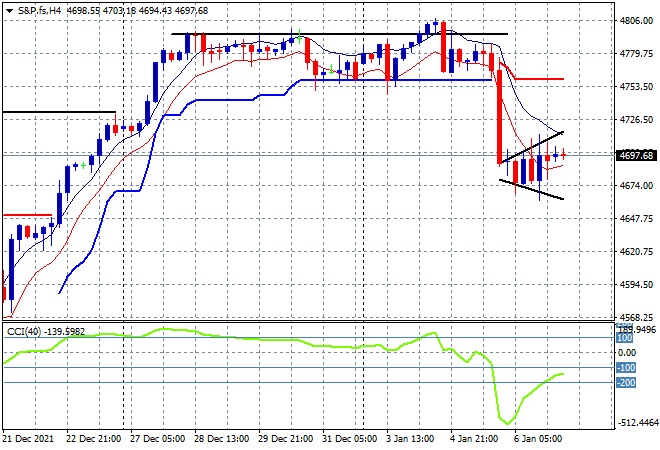This screenshot has height=450, width=660.
Task: Click the 22 Dec 21:00 time label
Action: (93, 439)
